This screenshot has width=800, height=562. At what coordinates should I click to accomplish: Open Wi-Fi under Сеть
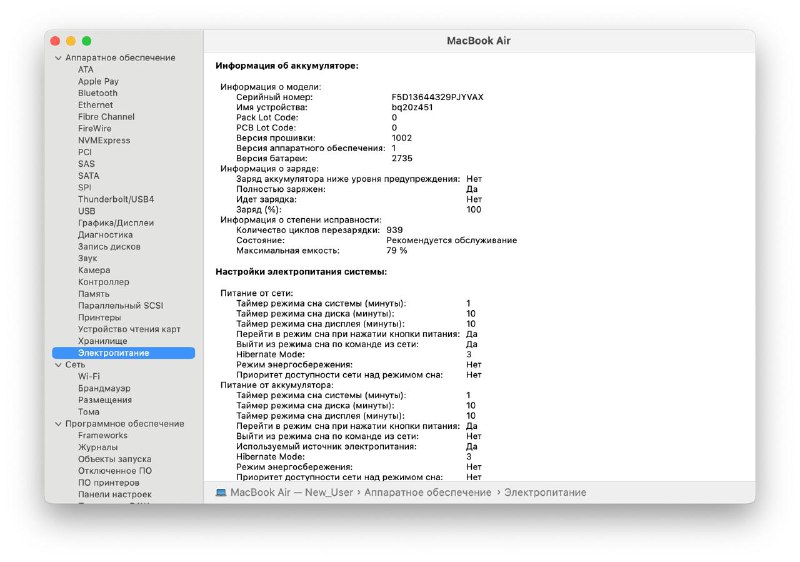point(89,376)
